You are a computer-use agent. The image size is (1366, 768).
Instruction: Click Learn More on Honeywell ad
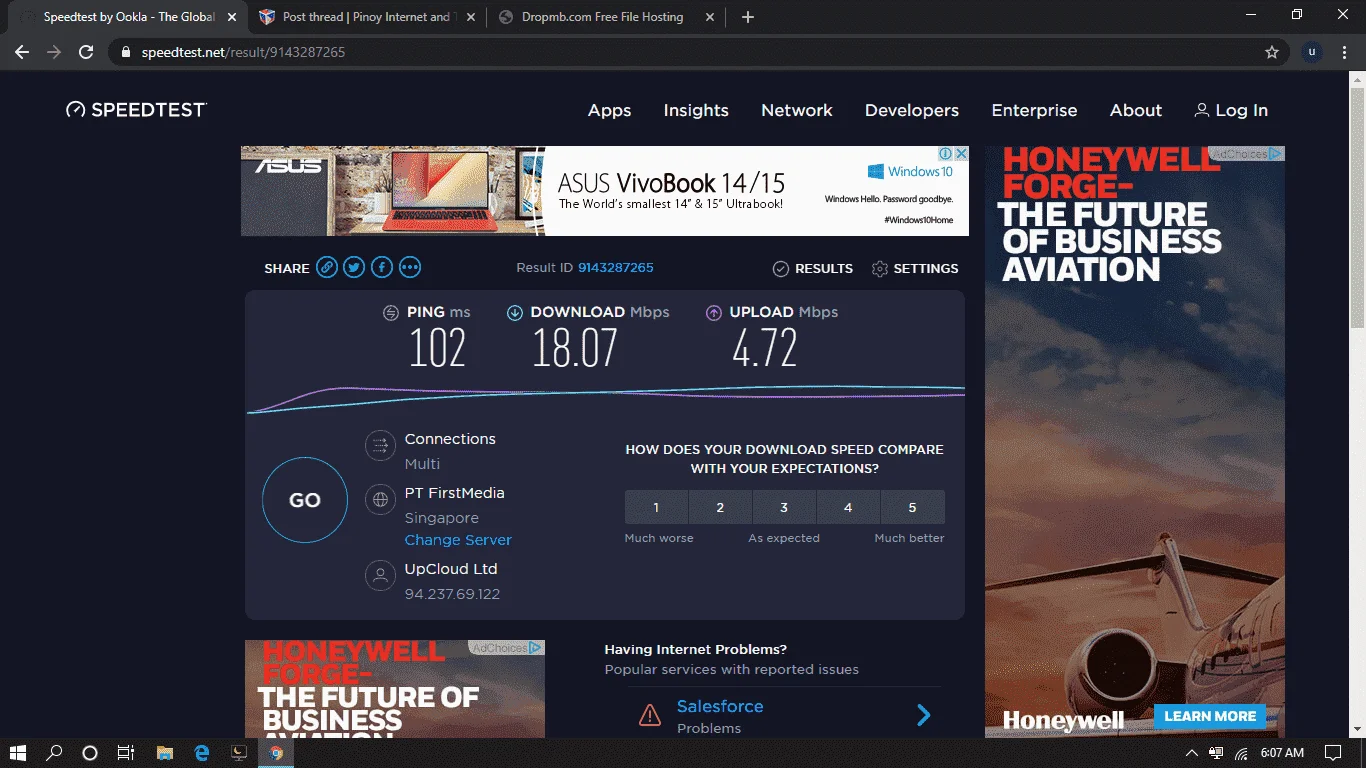tap(1210, 716)
